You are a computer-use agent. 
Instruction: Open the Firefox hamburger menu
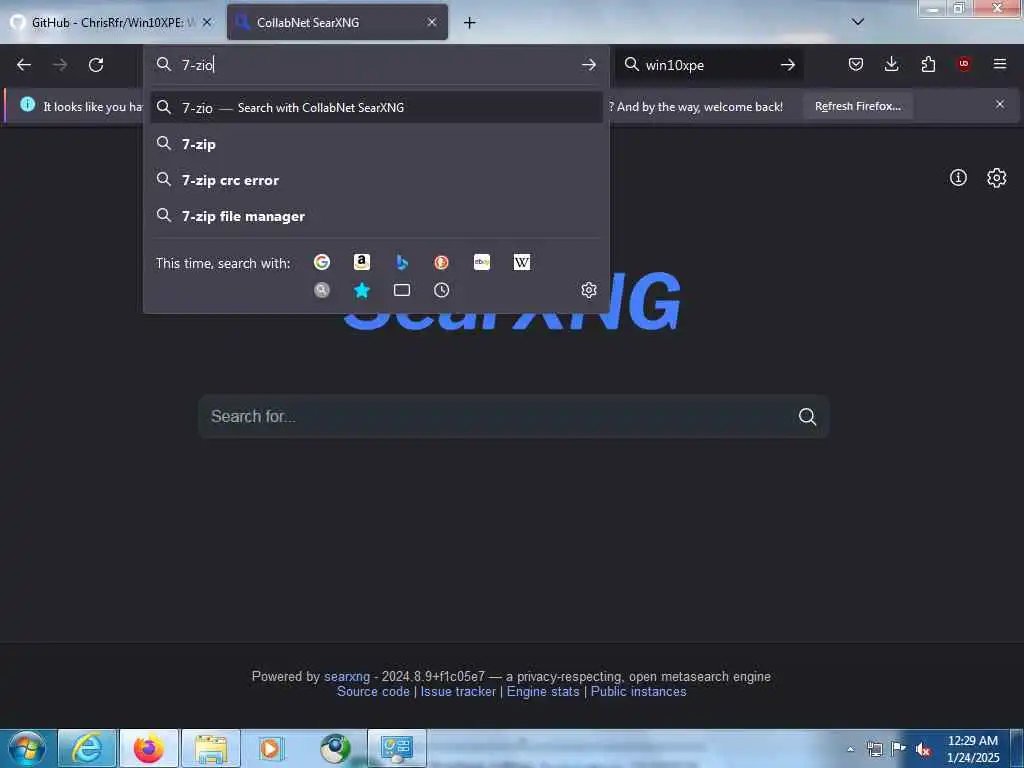click(x=1000, y=64)
